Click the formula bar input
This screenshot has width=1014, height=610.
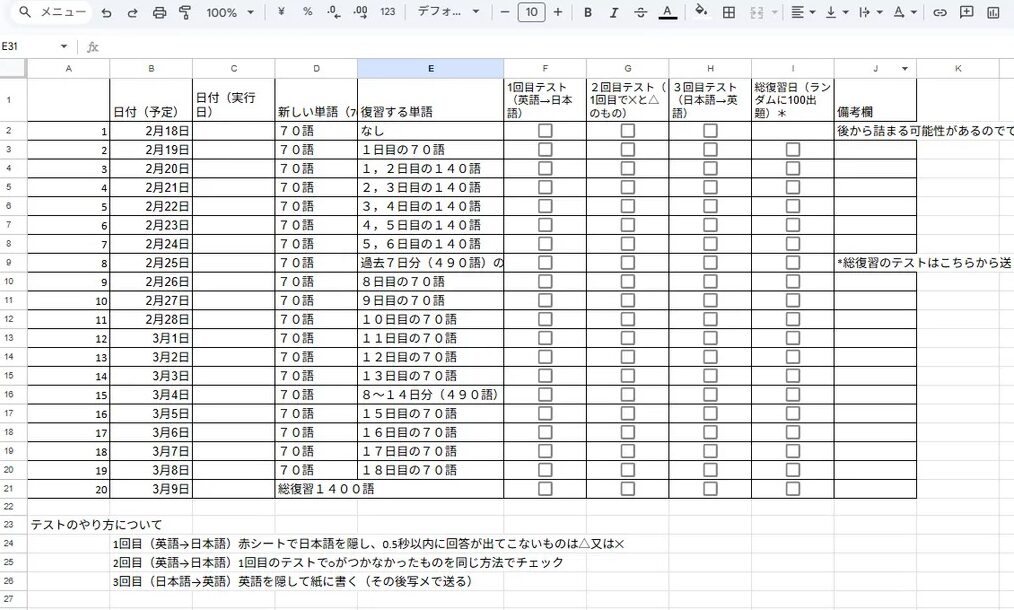(556, 47)
